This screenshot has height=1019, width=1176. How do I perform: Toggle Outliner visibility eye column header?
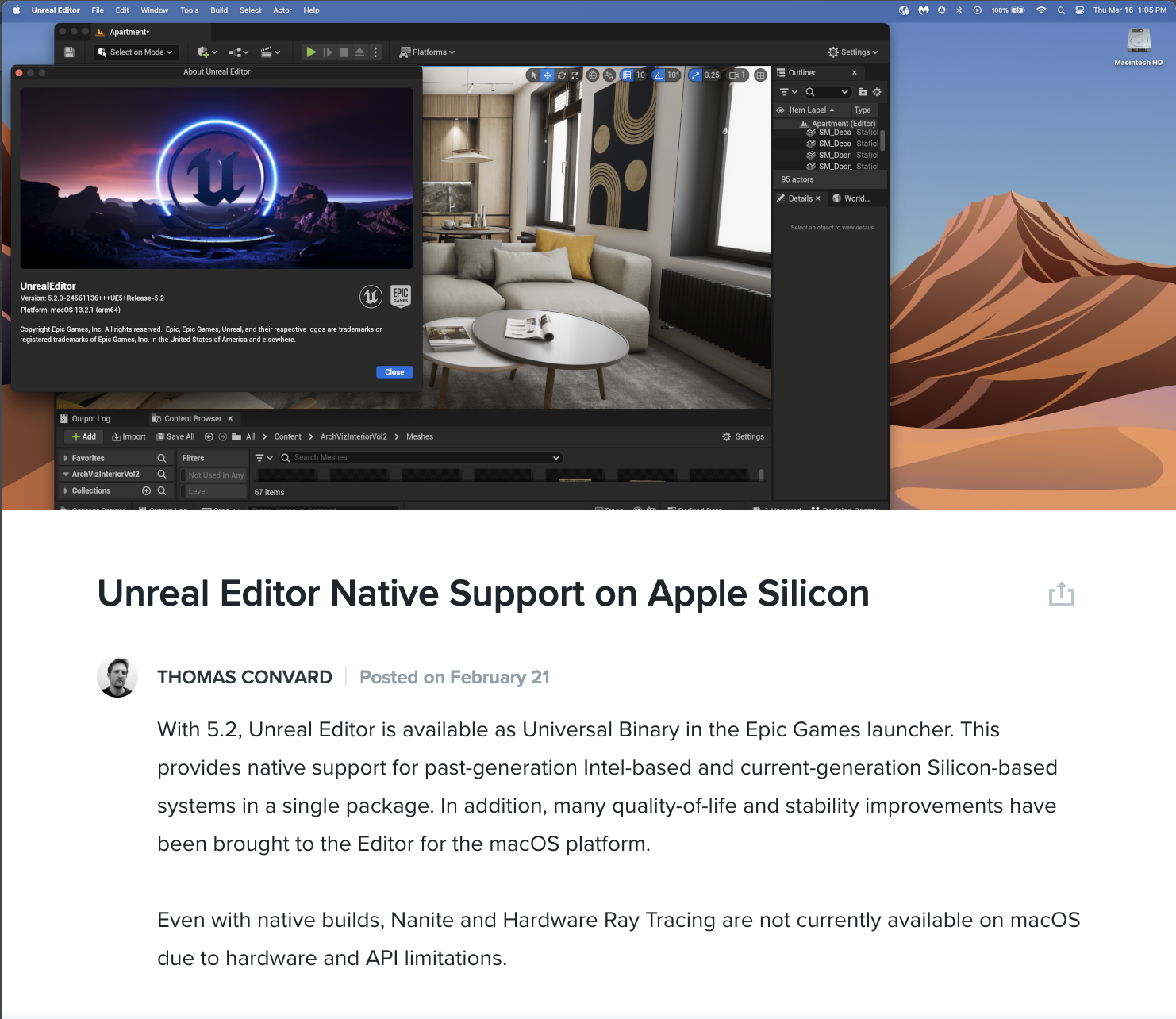pos(780,110)
